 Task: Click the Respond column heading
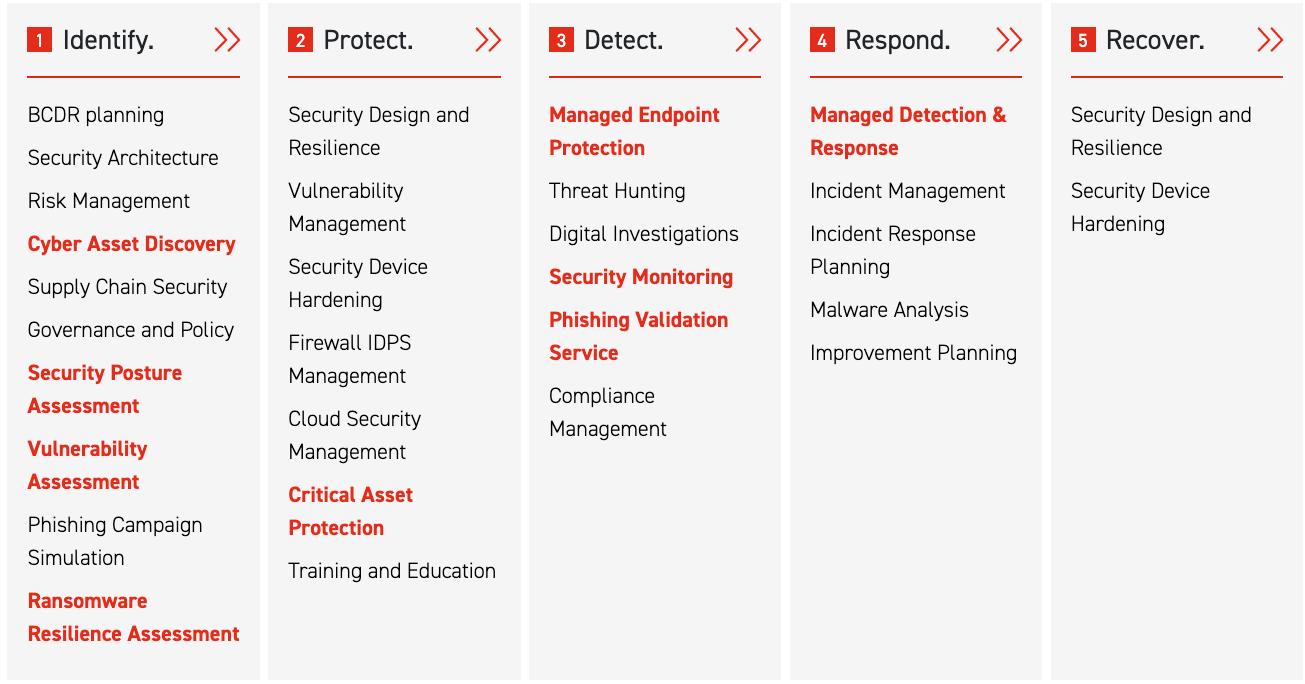point(897,41)
